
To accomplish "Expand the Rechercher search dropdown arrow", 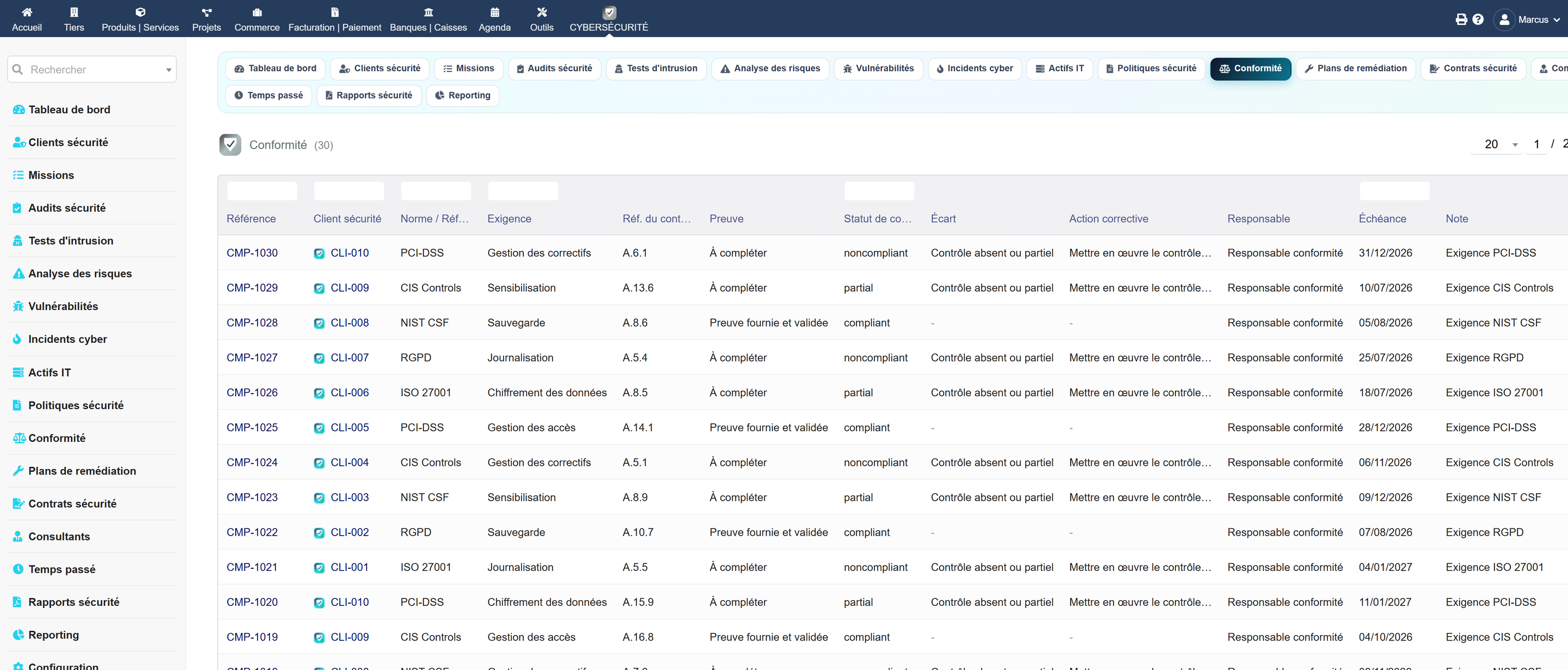I will 169,70.
